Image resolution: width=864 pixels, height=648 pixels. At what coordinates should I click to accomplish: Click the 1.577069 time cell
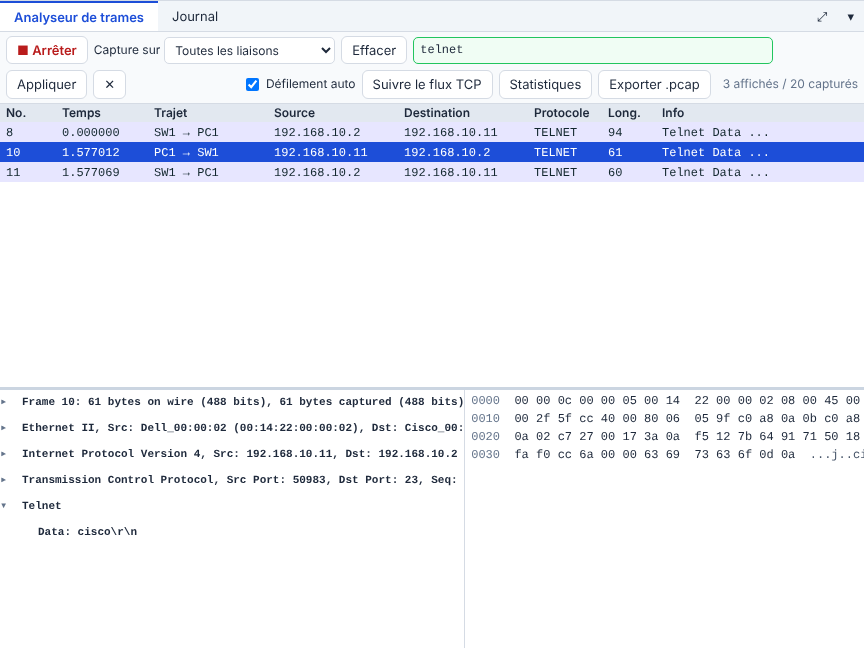click(x=90, y=172)
